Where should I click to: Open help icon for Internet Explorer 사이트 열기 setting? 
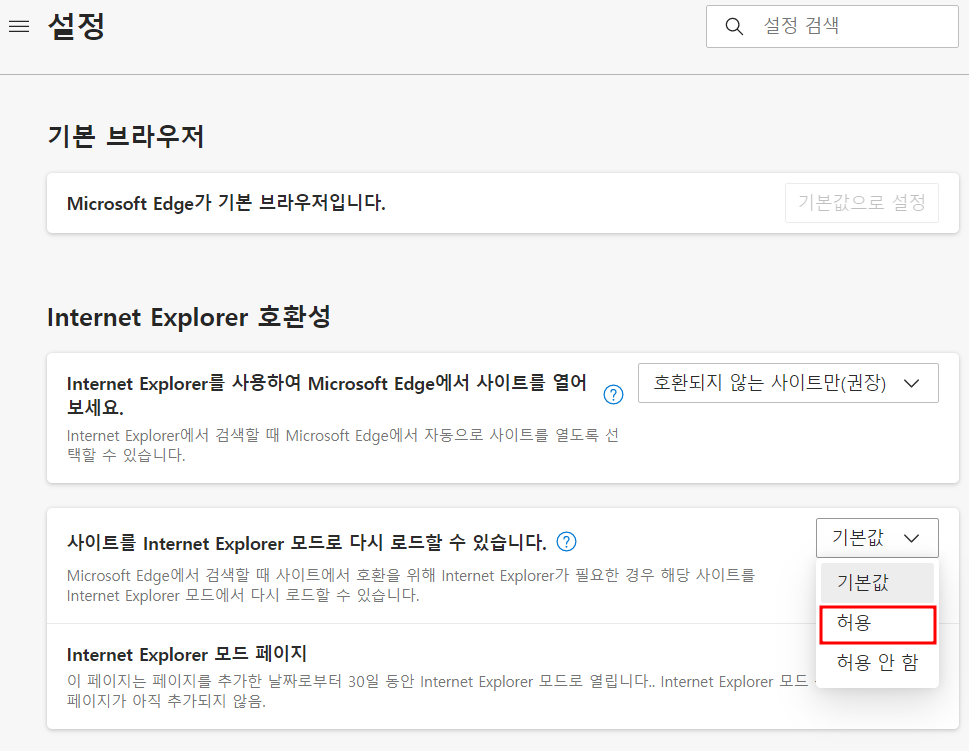point(613,394)
